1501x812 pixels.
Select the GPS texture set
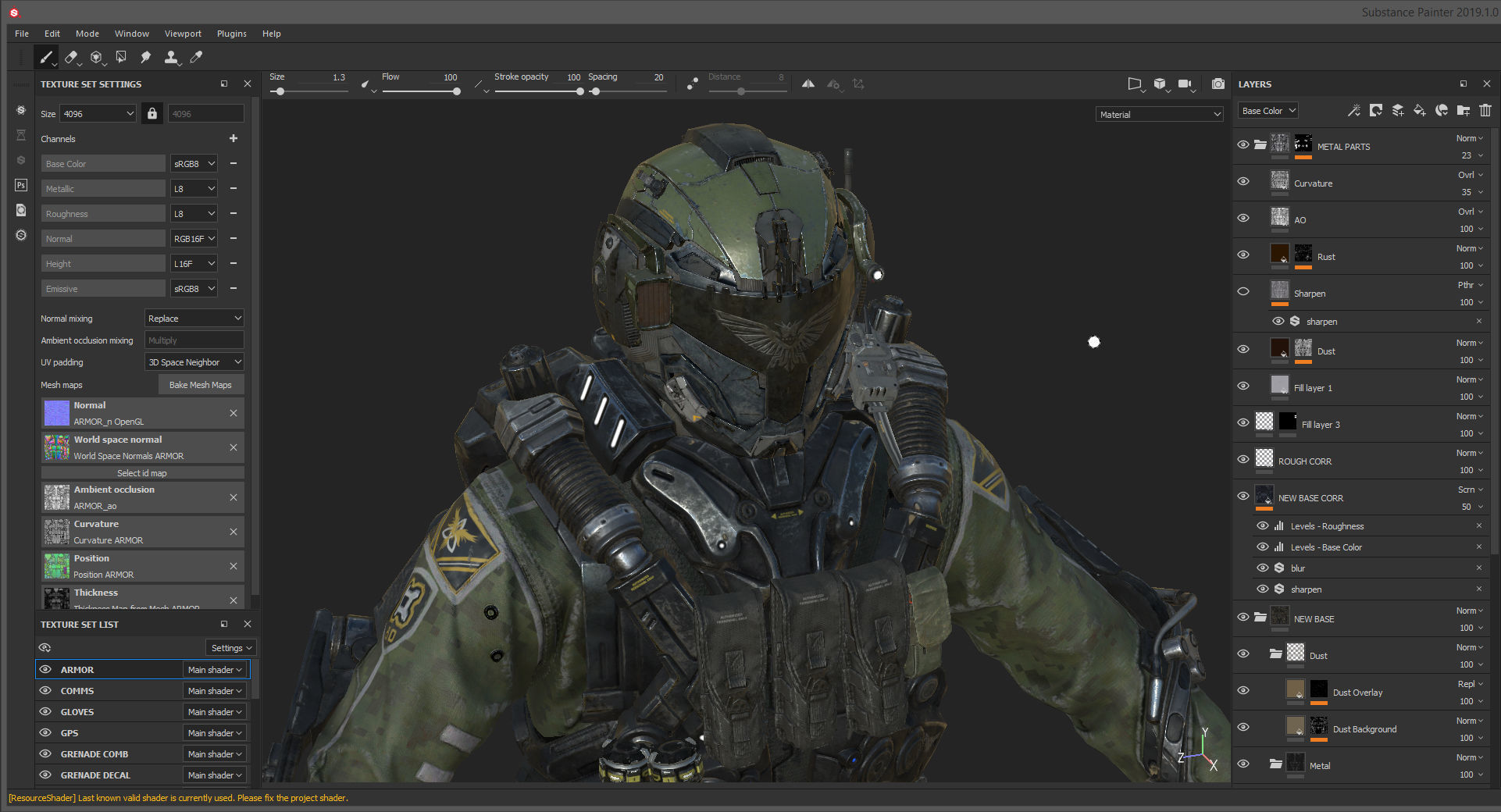pos(70,733)
